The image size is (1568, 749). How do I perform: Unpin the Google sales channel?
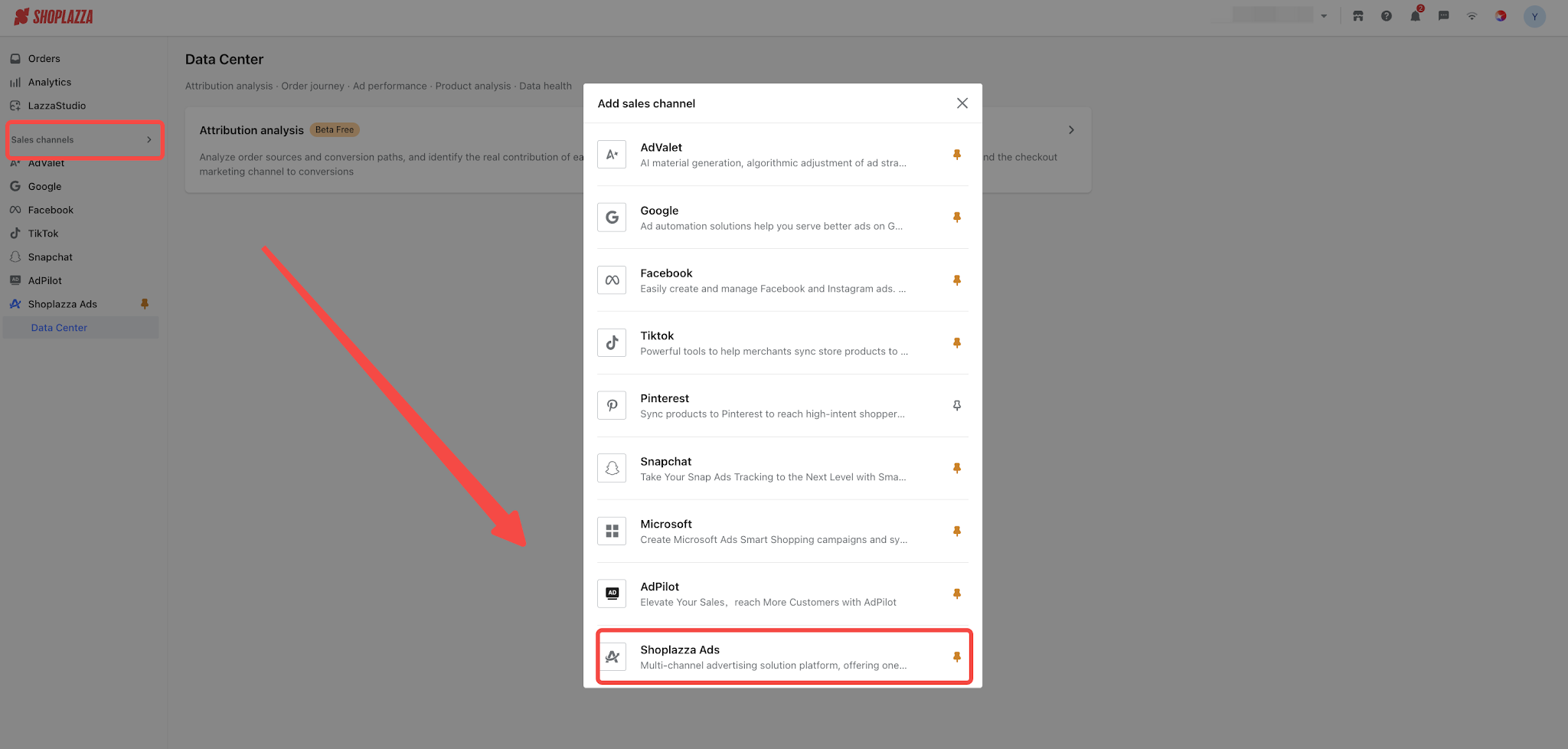(x=957, y=218)
